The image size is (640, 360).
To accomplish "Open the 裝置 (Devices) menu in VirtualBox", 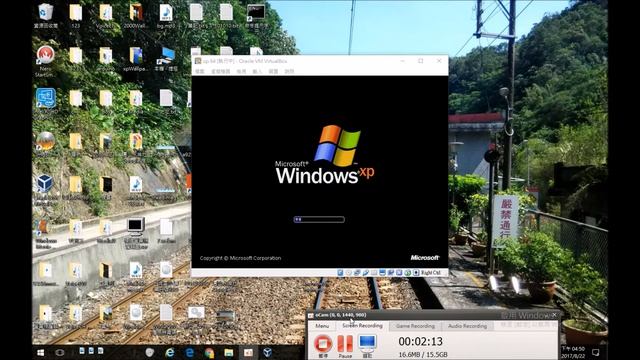I will point(273,71).
